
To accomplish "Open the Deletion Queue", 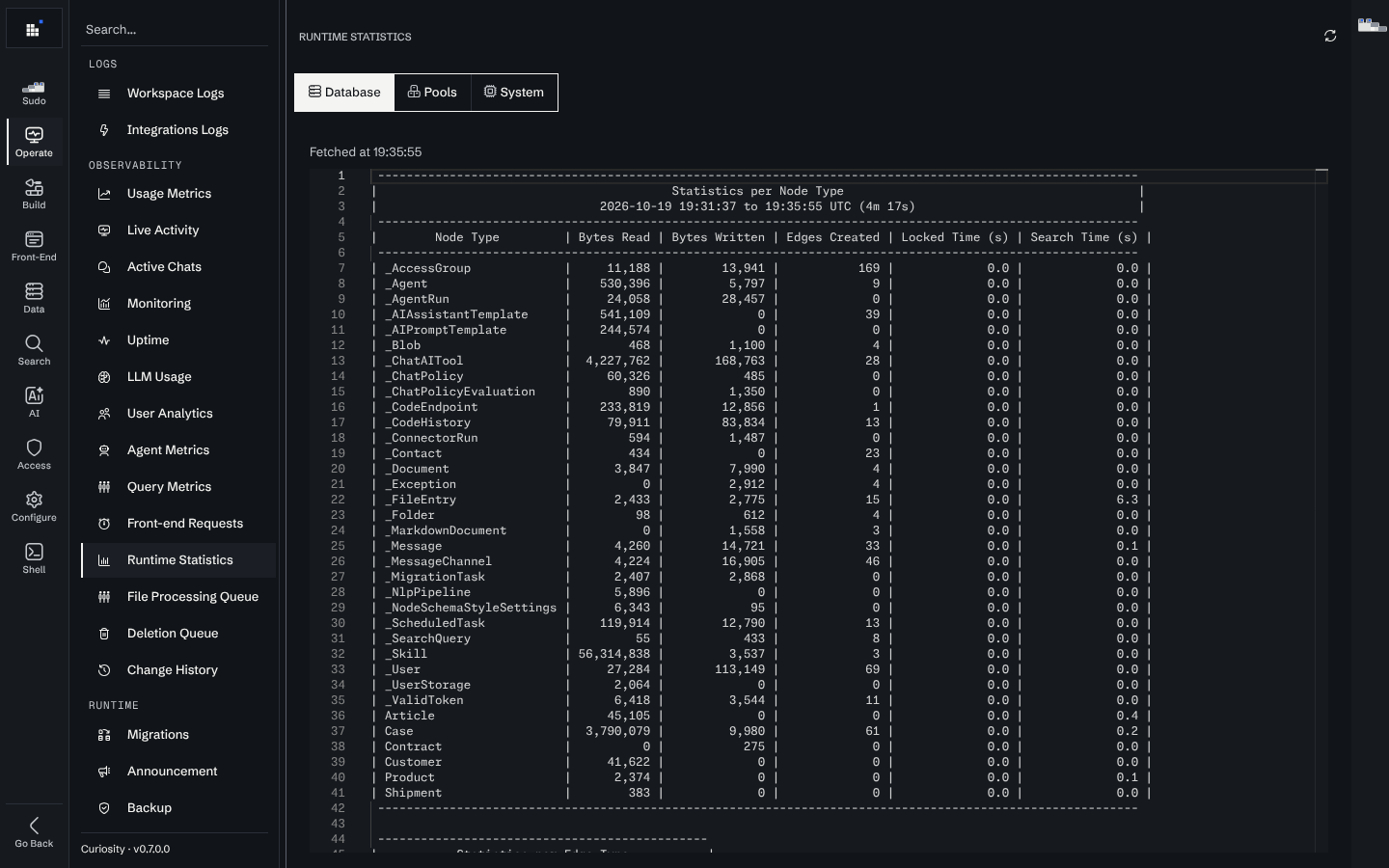I will (x=178, y=634).
